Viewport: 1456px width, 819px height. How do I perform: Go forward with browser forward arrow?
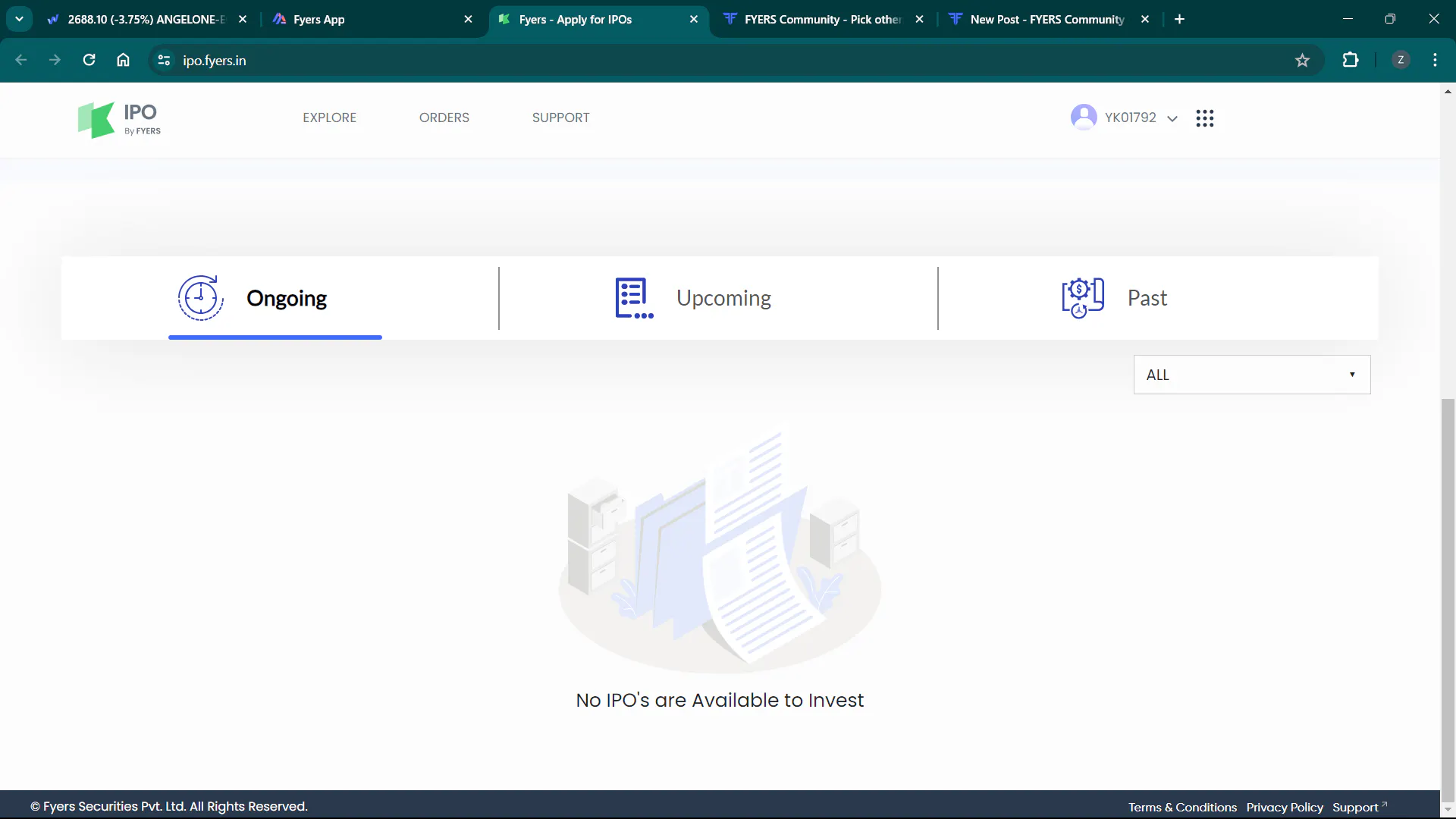click(55, 60)
